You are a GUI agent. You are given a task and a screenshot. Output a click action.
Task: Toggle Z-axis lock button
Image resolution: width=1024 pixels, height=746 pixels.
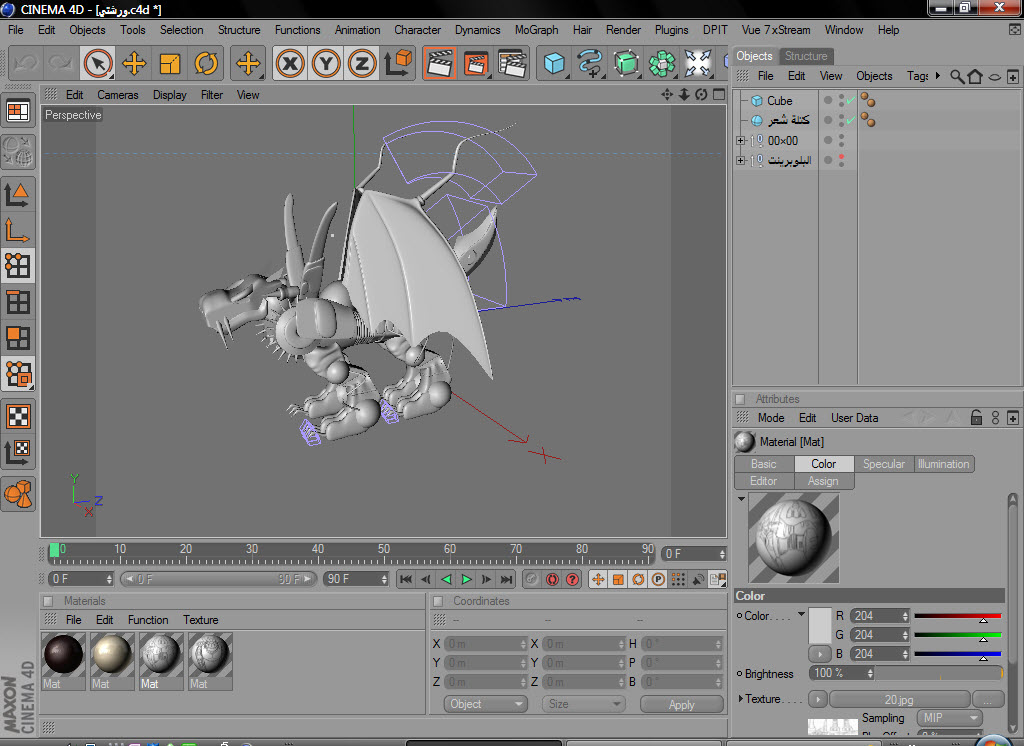362,64
